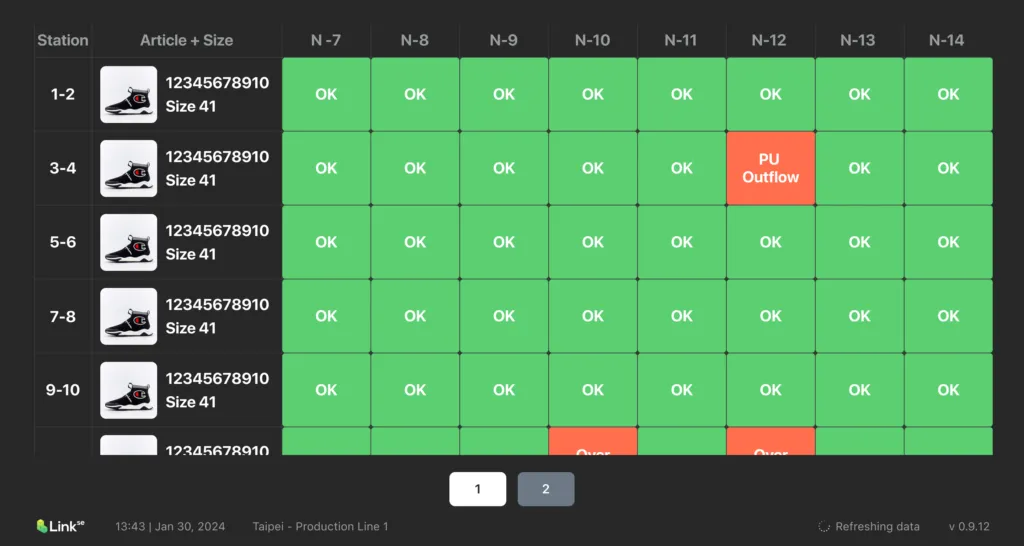Select the OK cell for station 5-6, N-9

pyautogui.click(x=504, y=242)
